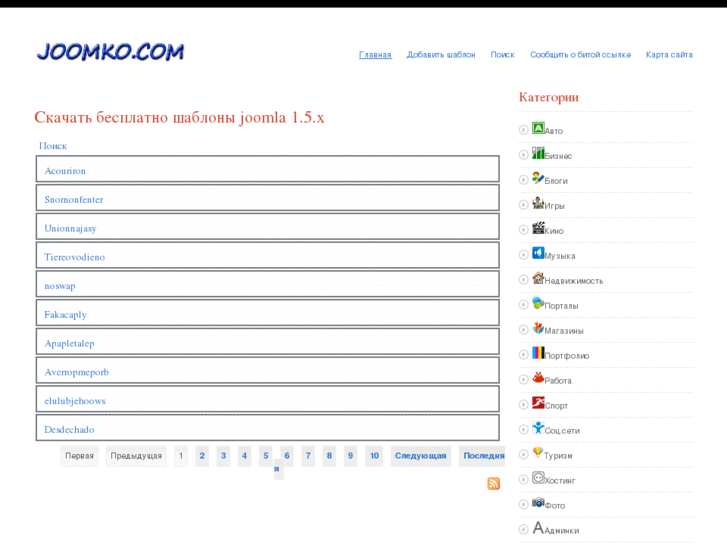This screenshot has width=727, height=545.
Task: Open Поиск in the top menu
Action: [x=503, y=55]
